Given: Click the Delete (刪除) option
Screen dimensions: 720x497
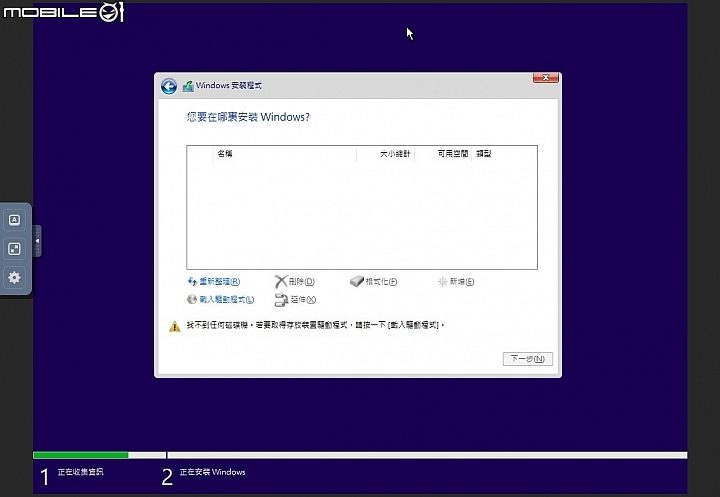Looking at the screenshot, I should point(294,282).
